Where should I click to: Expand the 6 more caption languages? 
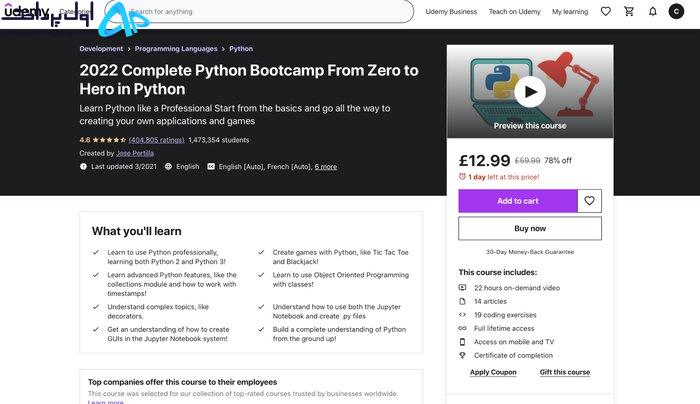pyautogui.click(x=325, y=167)
